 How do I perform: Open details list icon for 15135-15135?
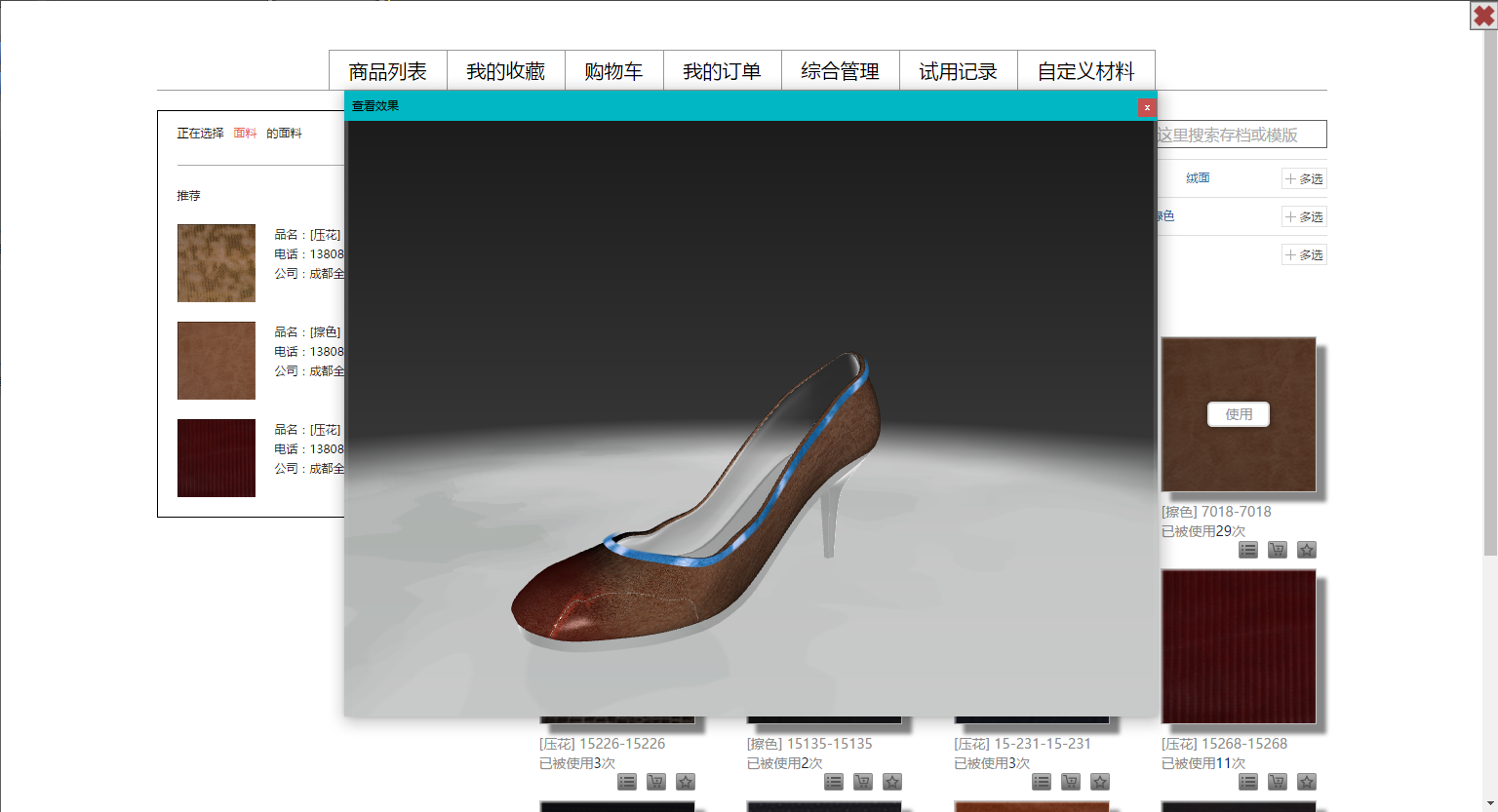tap(834, 782)
